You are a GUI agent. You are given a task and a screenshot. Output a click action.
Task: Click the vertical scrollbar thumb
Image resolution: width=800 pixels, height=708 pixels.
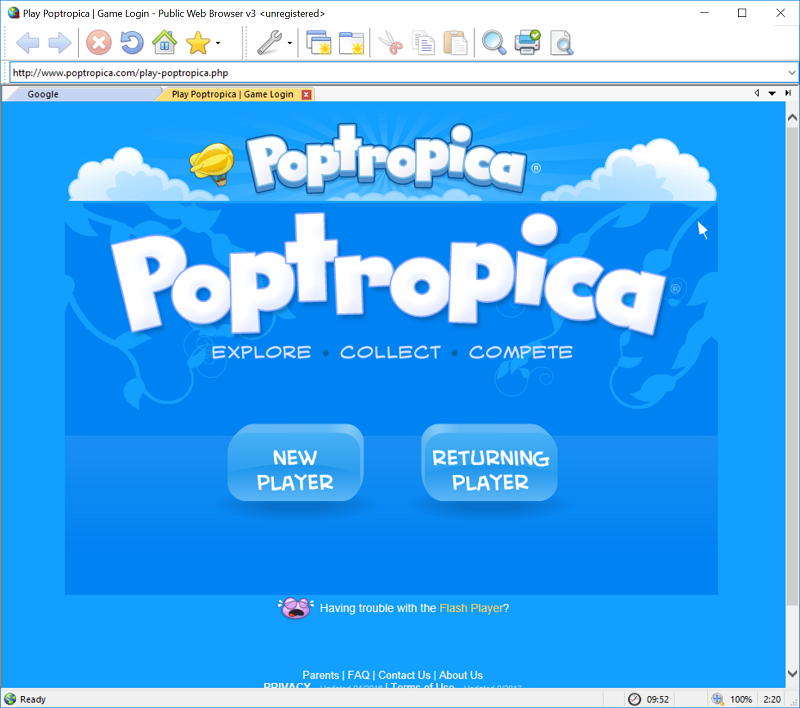(x=792, y=366)
